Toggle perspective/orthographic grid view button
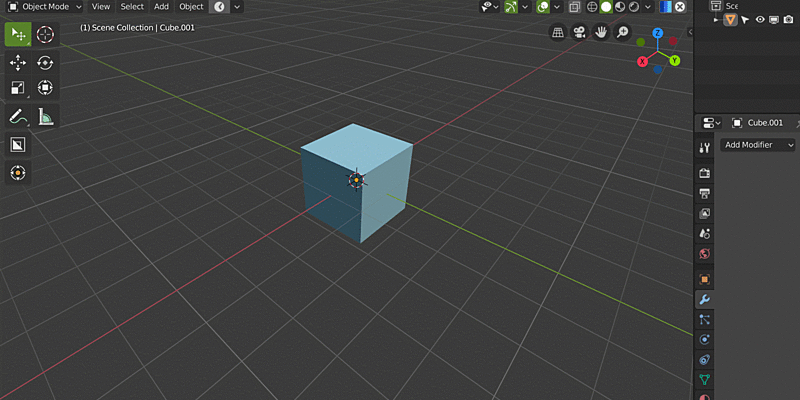 pos(558,33)
